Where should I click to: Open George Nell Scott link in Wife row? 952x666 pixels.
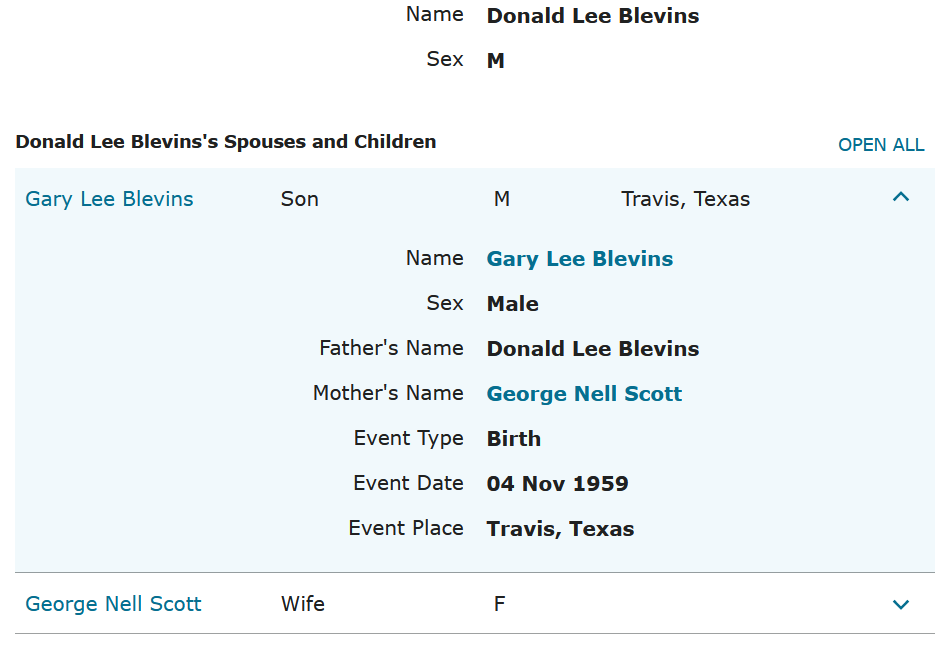pyautogui.click(x=113, y=604)
